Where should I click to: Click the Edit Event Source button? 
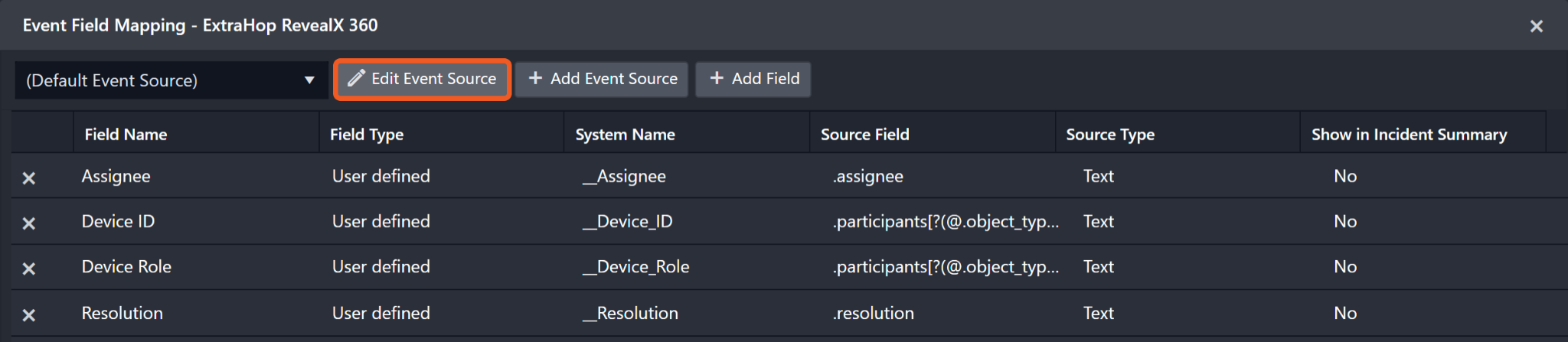click(423, 79)
